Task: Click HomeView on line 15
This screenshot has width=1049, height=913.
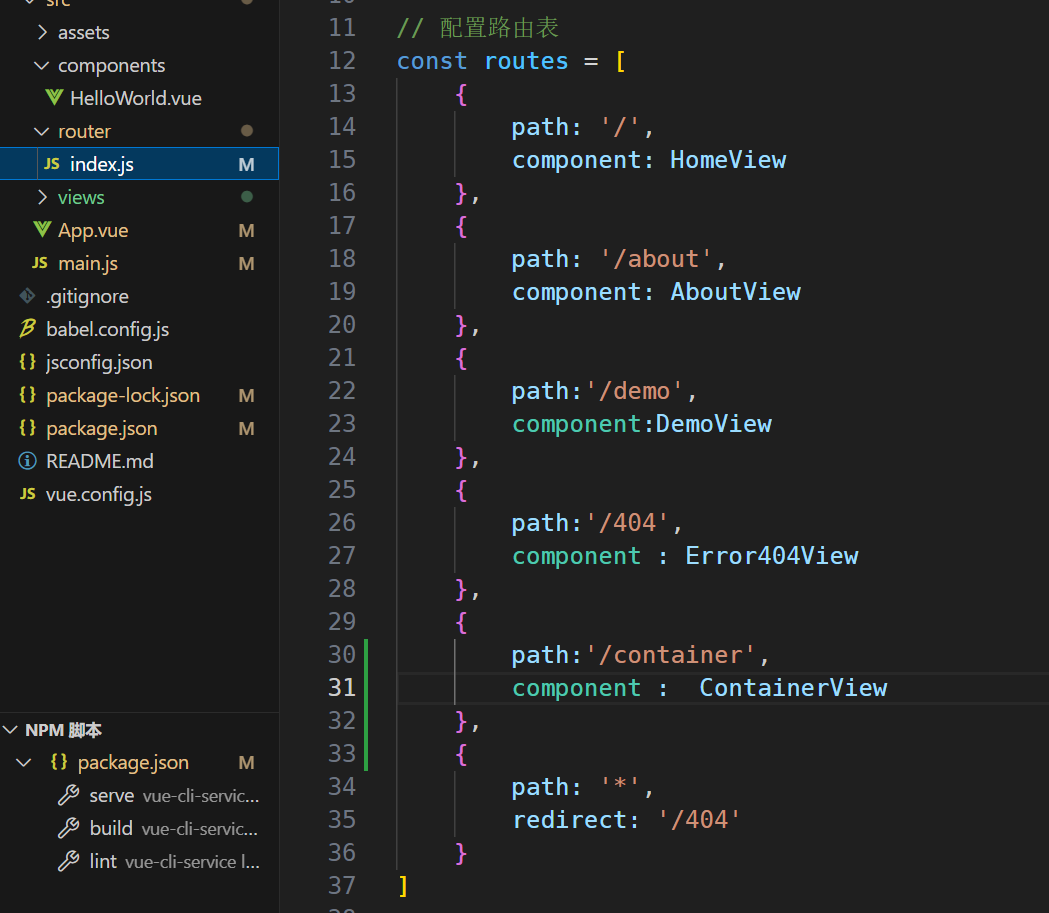Action: coord(728,160)
